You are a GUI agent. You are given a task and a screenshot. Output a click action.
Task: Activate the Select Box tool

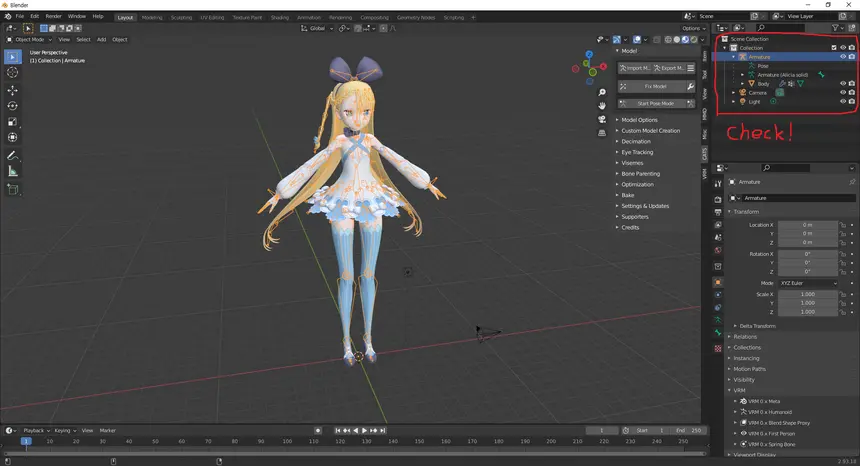click(x=13, y=56)
